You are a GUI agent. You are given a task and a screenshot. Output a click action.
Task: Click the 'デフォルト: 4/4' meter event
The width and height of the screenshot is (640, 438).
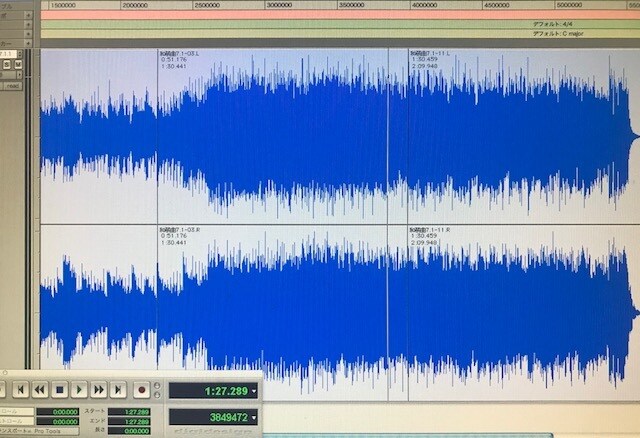[x=552, y=24]
